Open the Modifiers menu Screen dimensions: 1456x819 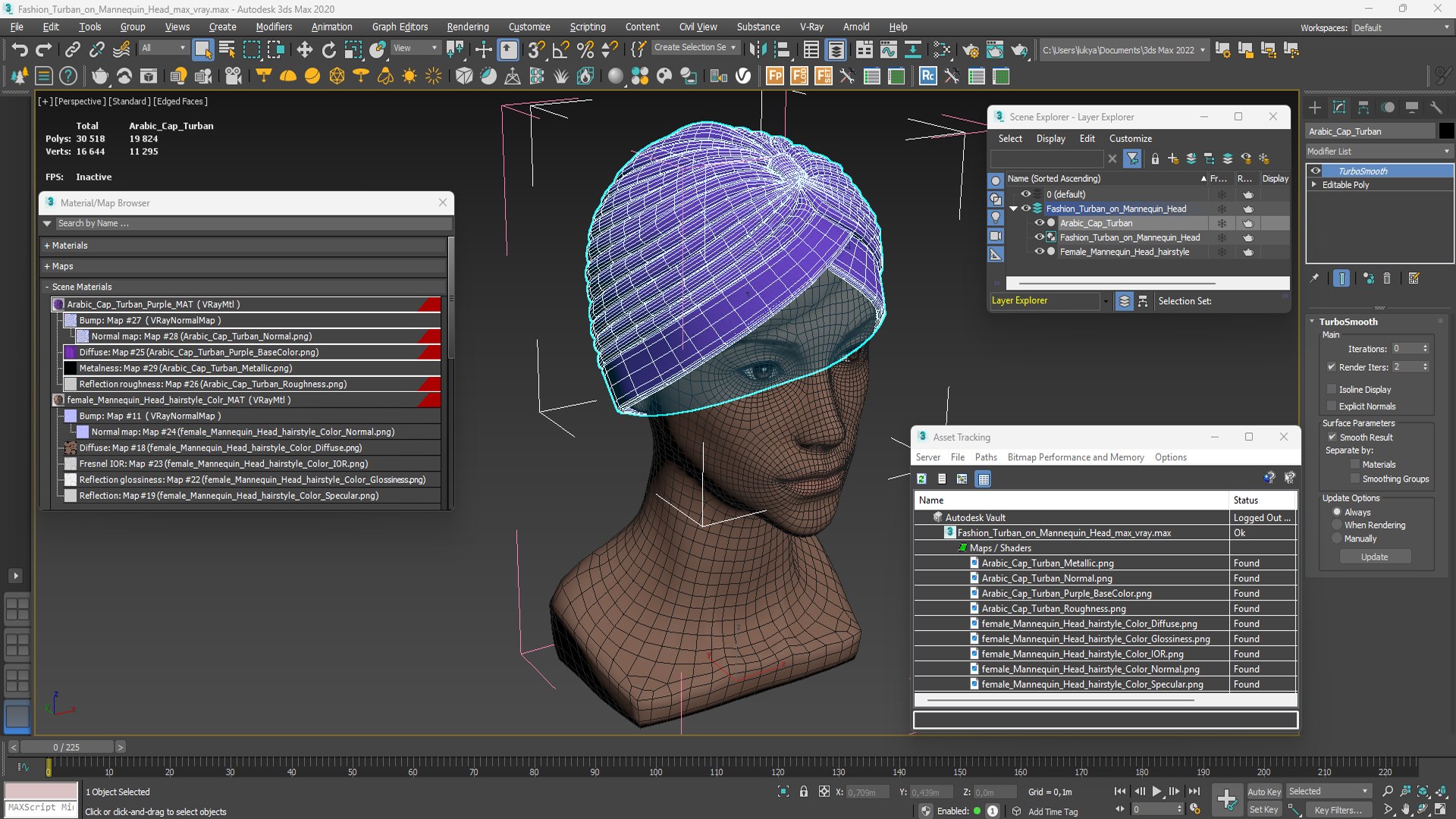pyautogui.click(x=274, y=27)
